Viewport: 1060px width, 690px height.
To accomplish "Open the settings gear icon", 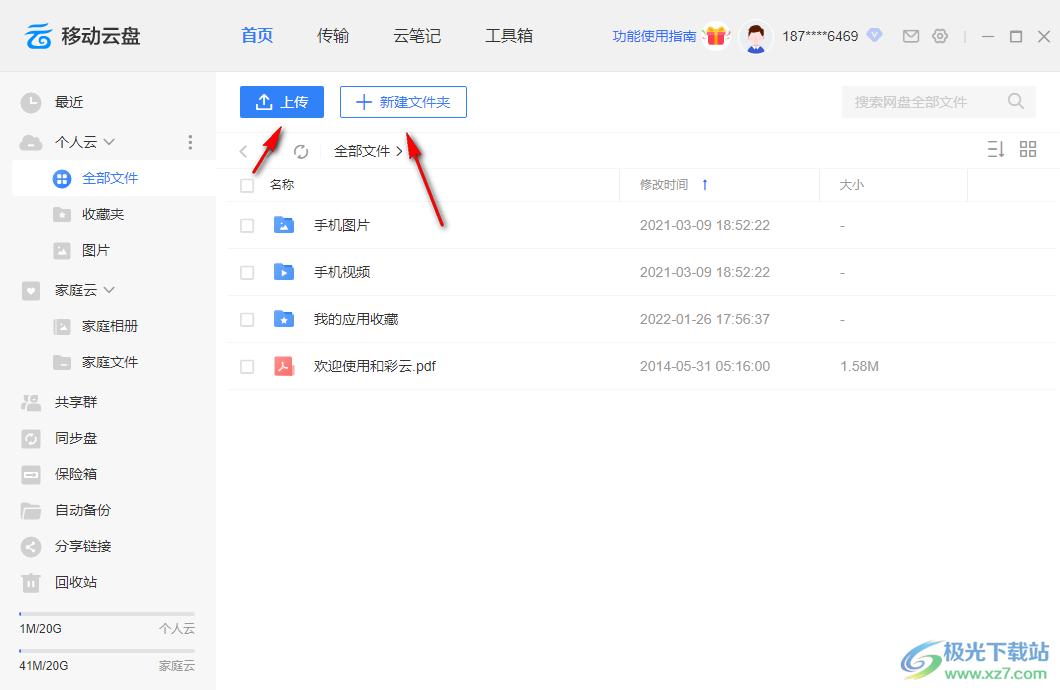I will [940, 36].
